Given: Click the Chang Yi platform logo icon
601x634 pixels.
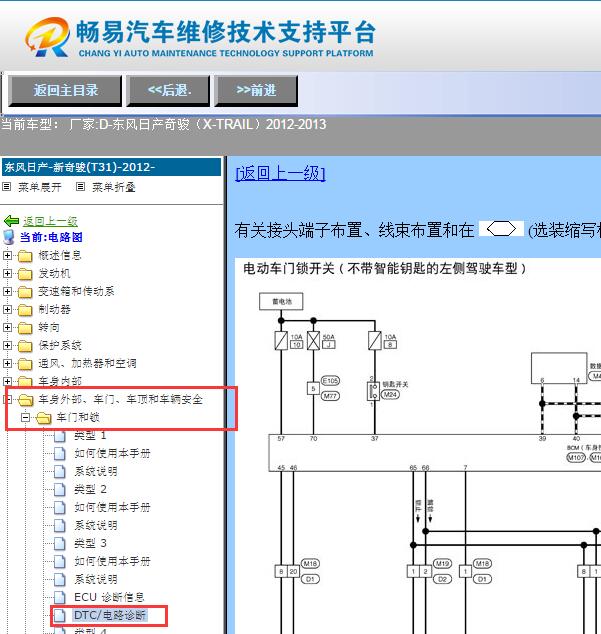Looking at the screenshot, I should 48,36.
